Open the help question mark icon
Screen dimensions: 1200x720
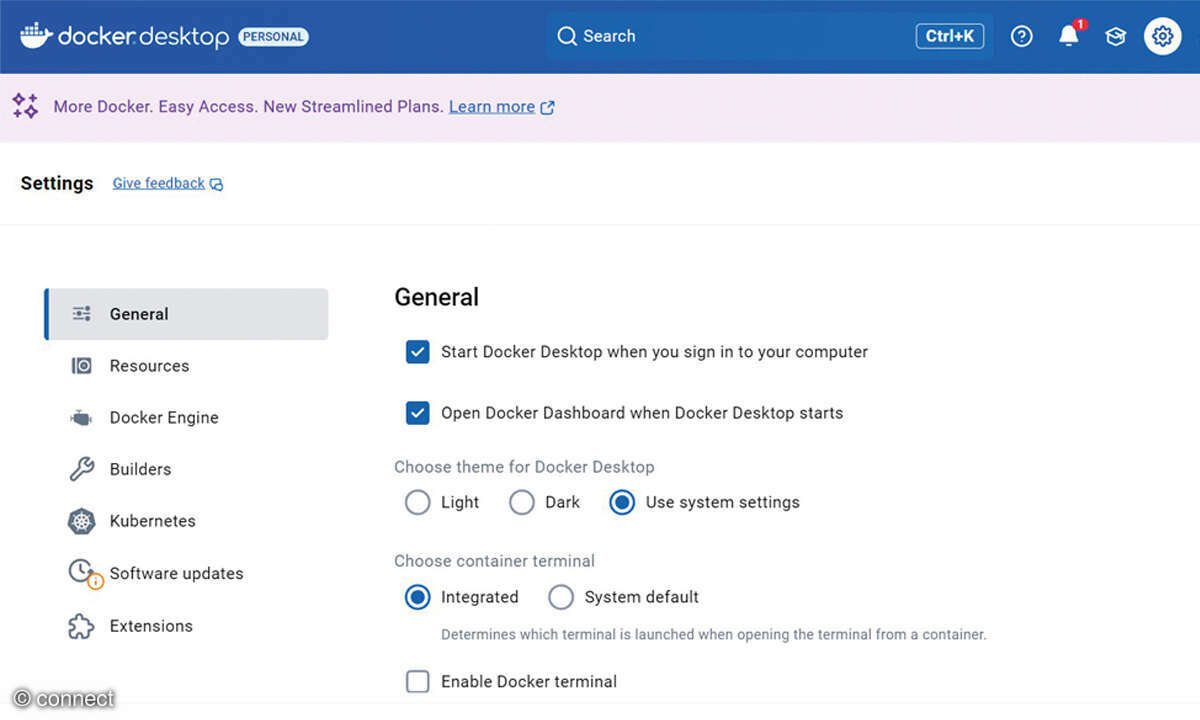click(x=1021, y=36)
